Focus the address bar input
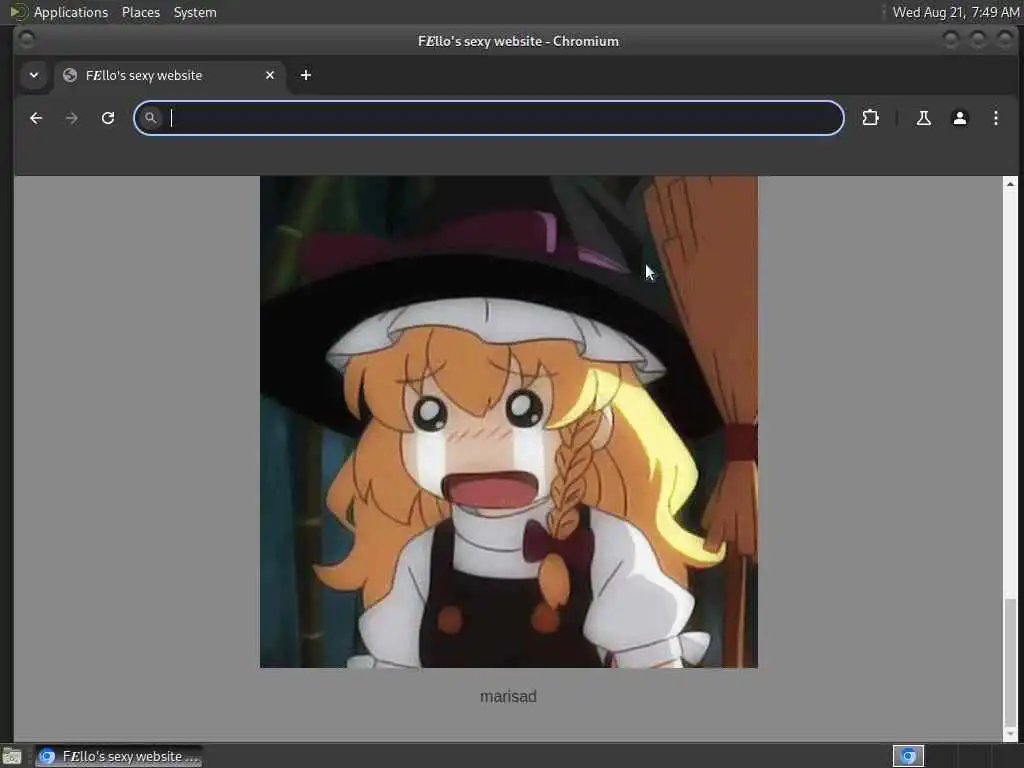 (x=488, y=118)
